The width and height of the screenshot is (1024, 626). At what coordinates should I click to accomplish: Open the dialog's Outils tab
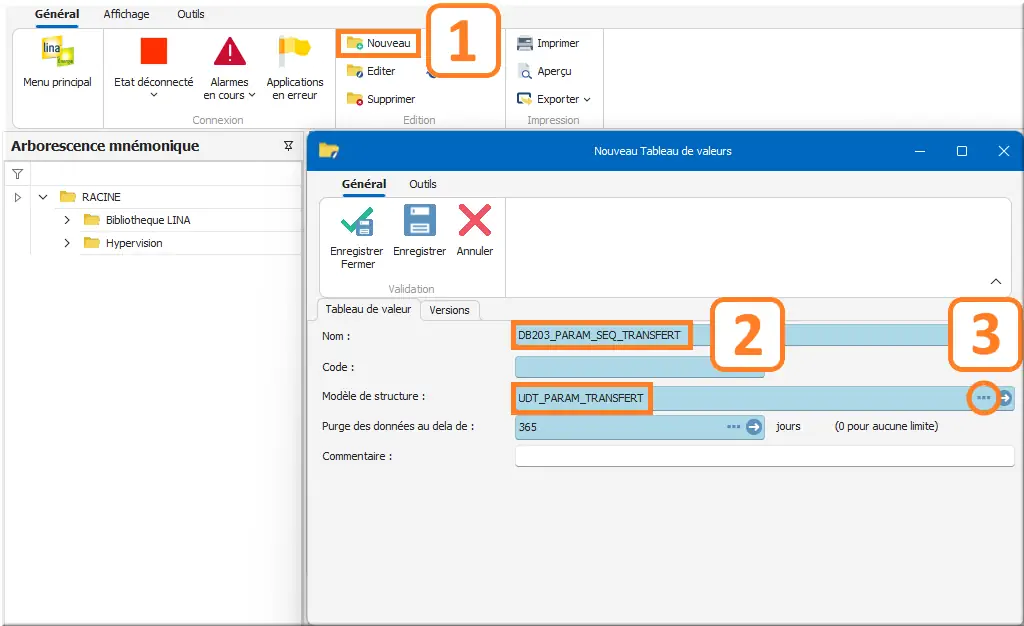click(x=423, y=184)
